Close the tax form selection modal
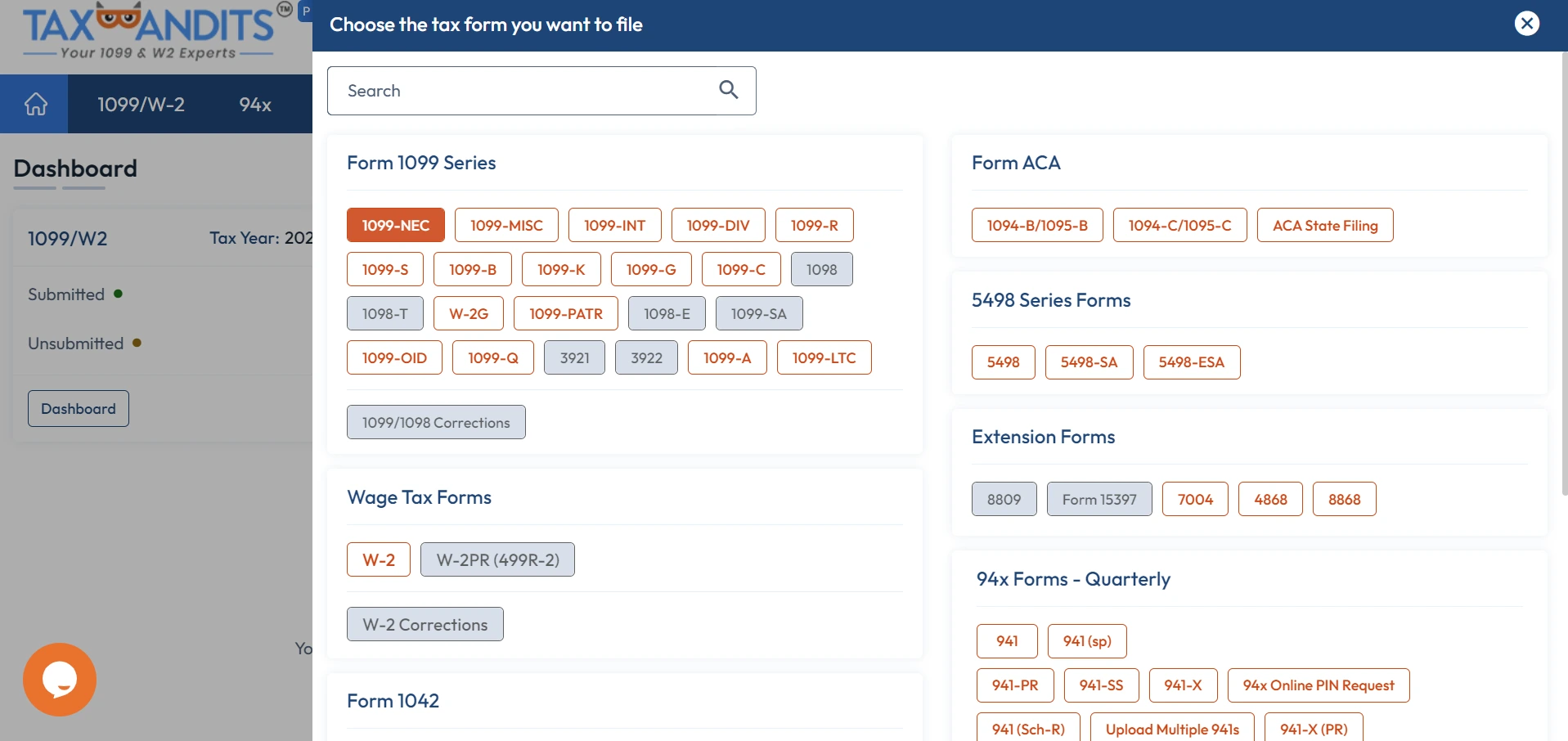 1526,23
